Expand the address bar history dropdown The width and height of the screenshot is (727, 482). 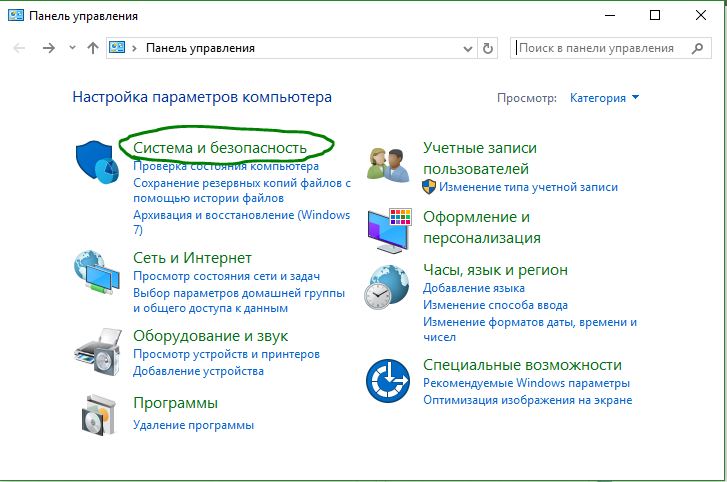click(468, 49)
